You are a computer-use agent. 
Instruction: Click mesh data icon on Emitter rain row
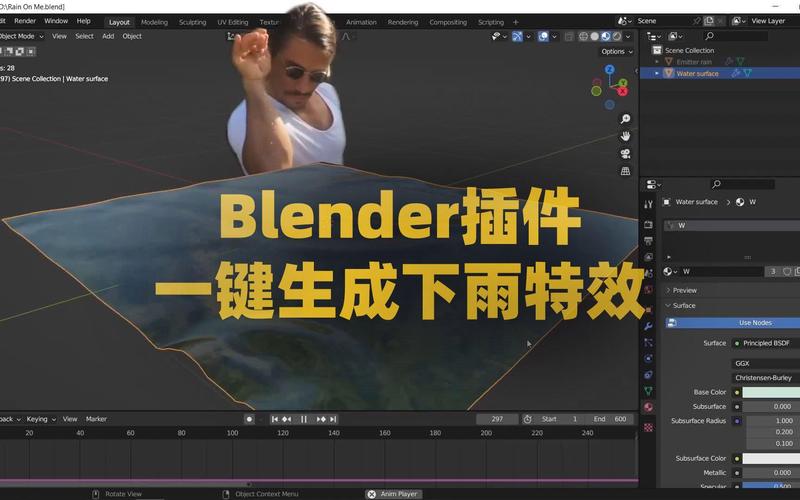(740, 62)
